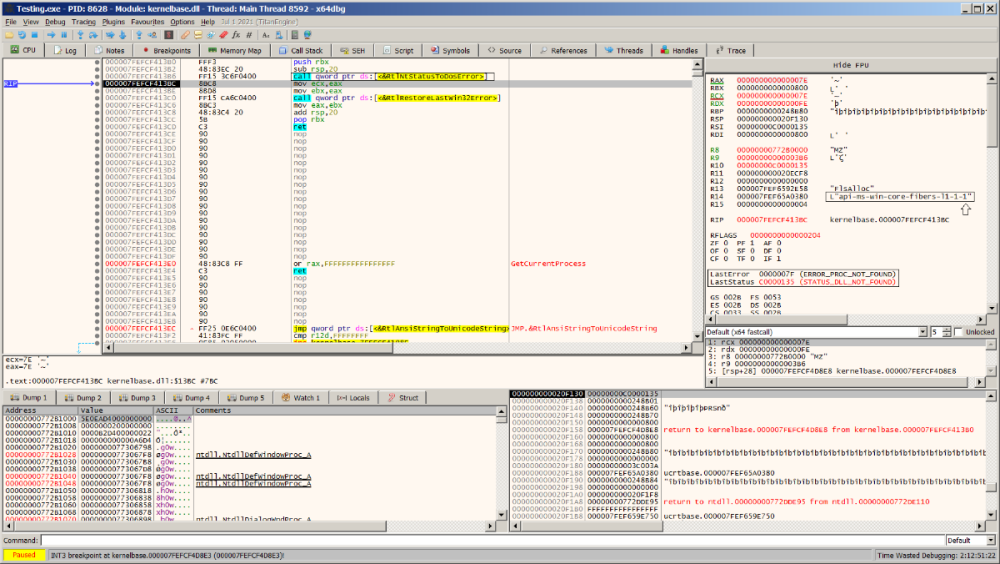Click the Stop debugging square icon
The width and height of the screenshot is (1000, 564).
(34, 34)
